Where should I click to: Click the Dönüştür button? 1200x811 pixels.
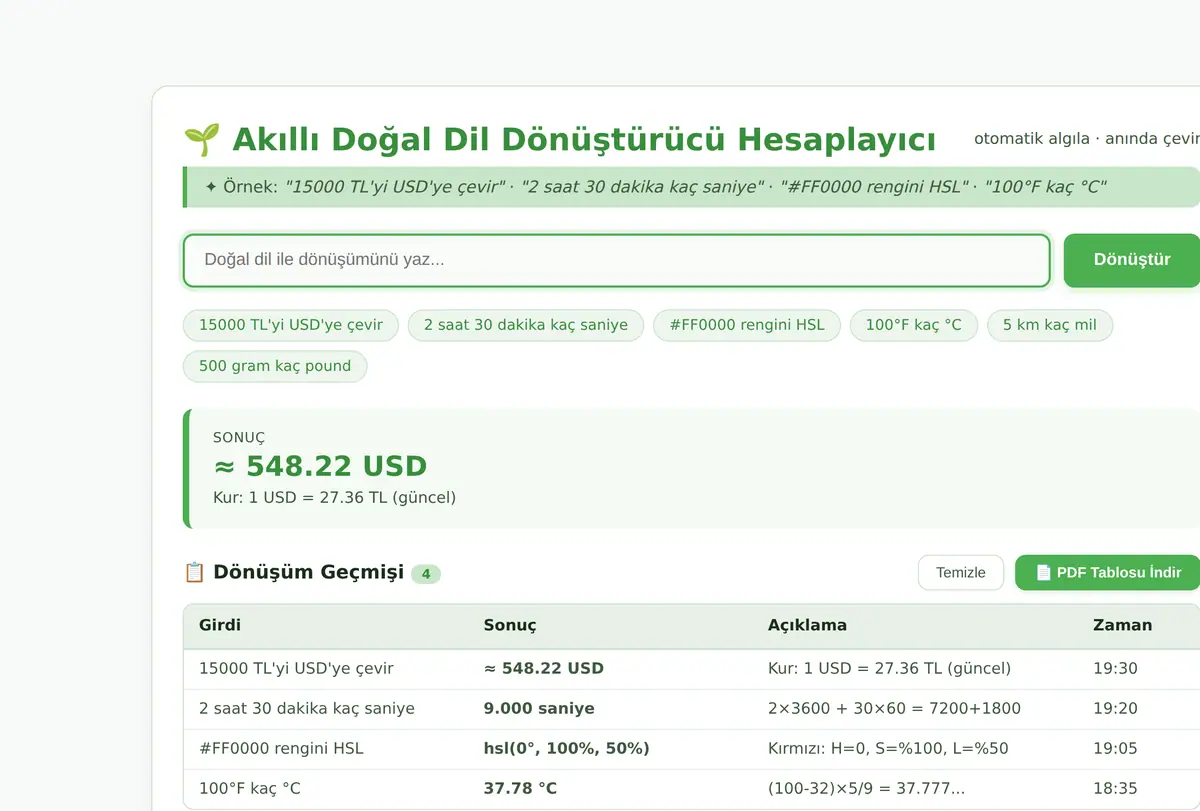click(x=1132, y=260)
